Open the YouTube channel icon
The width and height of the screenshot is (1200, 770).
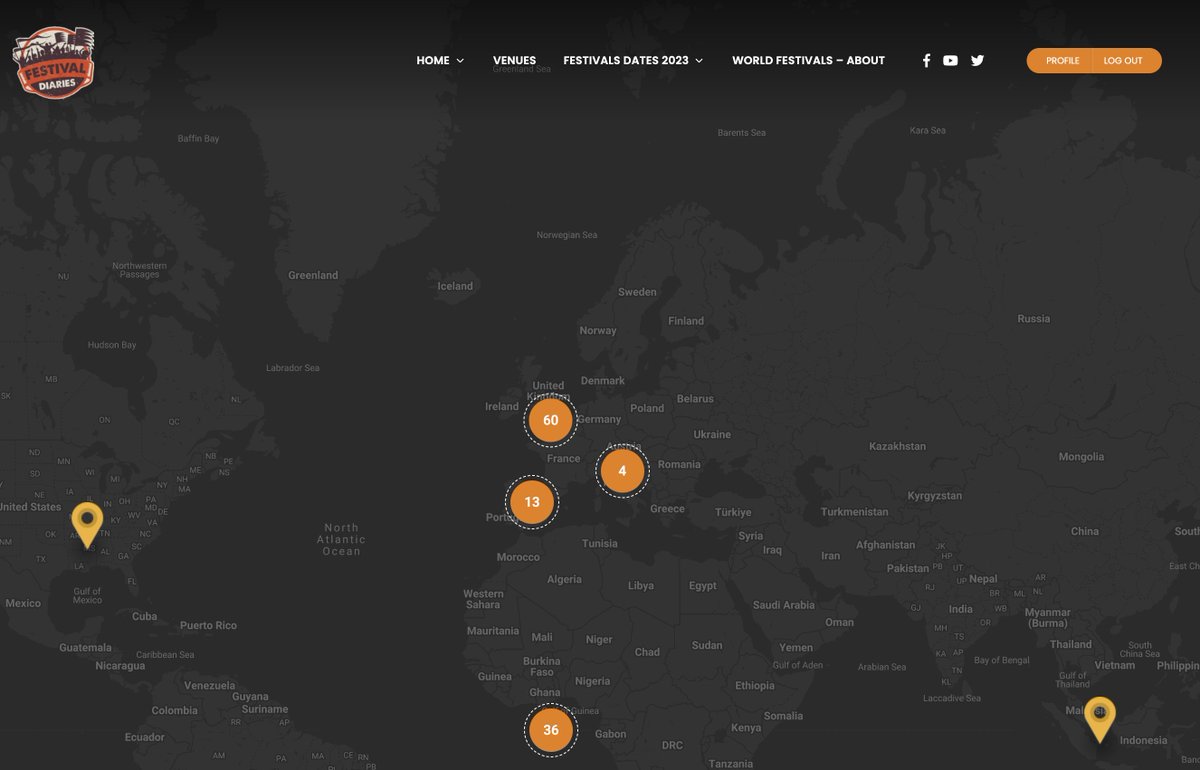(x=950, y=60)
